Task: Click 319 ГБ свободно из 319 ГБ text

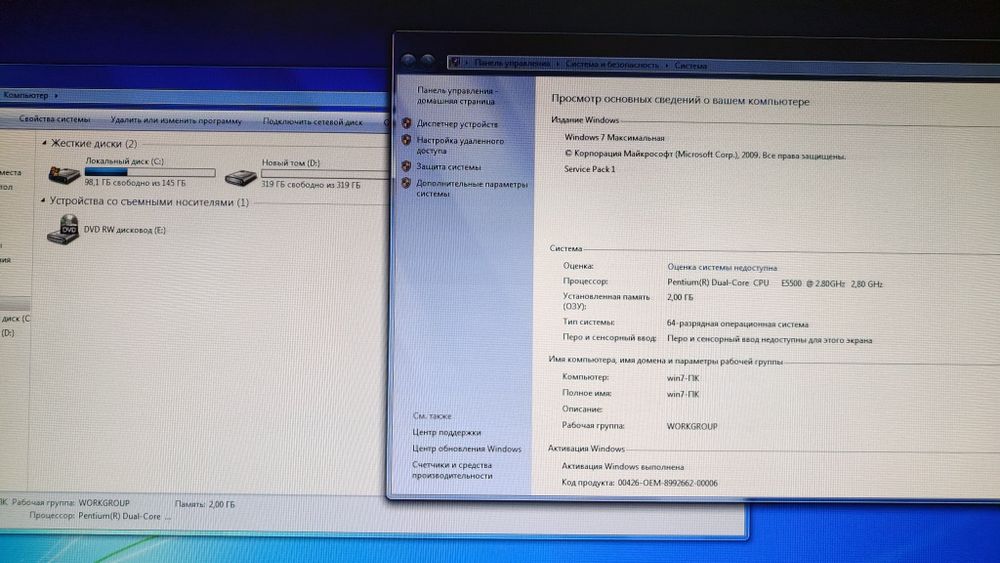Action: click(x=311, y=184)
